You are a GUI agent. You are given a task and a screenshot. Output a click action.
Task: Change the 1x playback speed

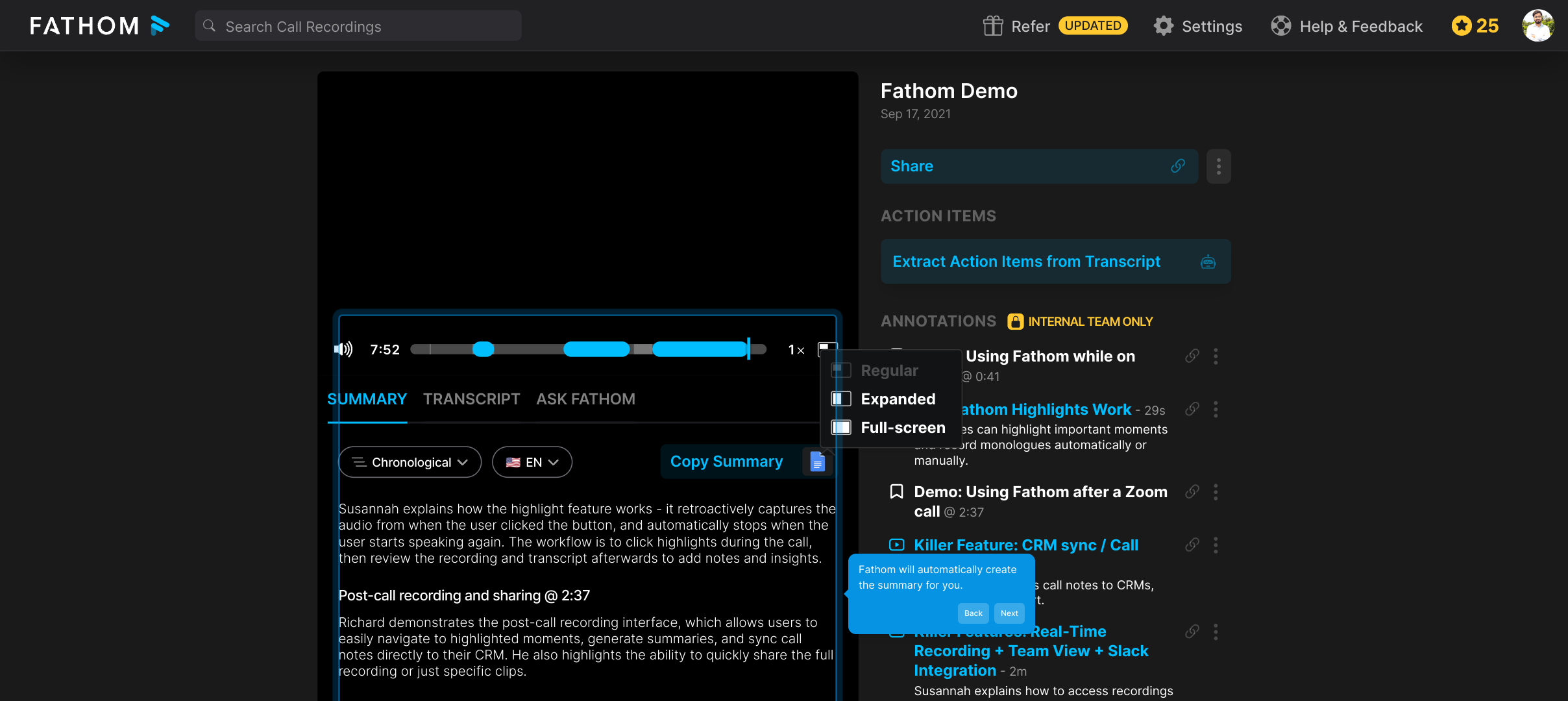(796, 350)
